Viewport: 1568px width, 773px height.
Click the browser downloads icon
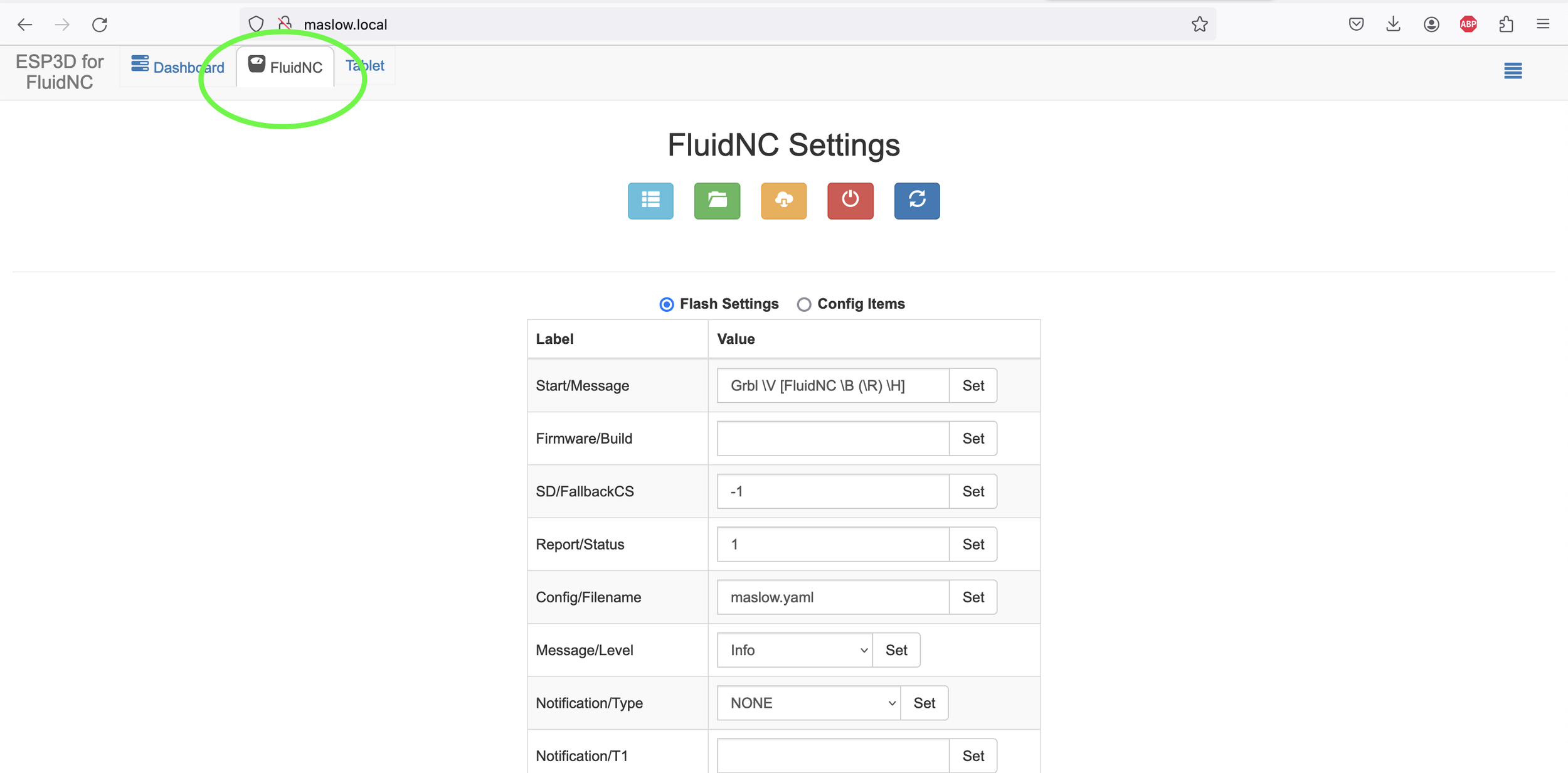tap(1393, 24)
